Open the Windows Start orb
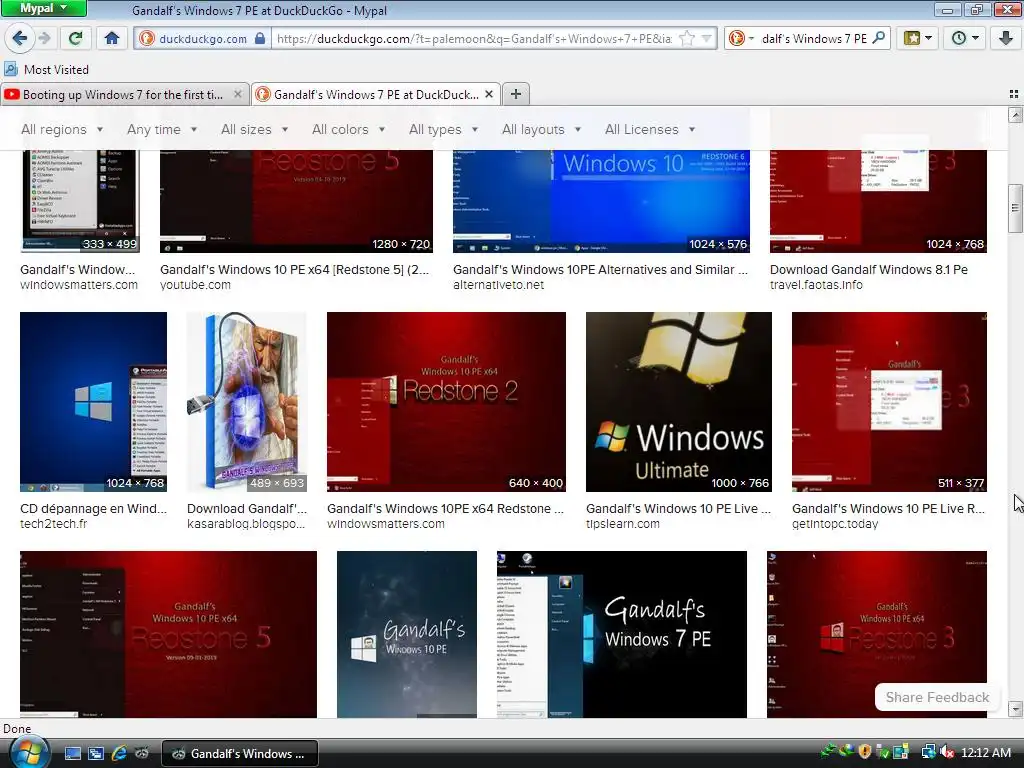Screen dimensions: 1024x768 pos(28,752)
